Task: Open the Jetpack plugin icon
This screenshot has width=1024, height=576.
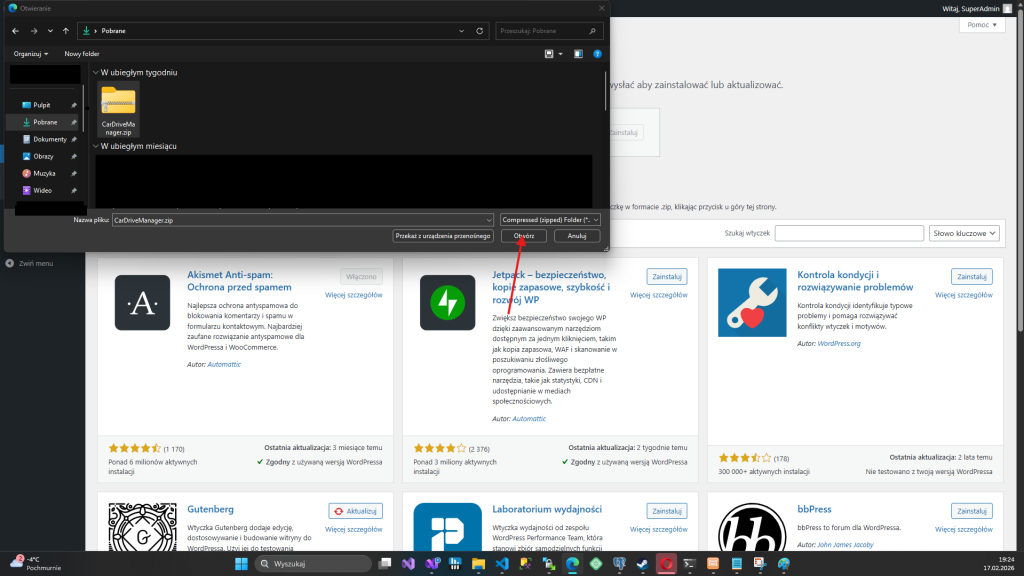Action: [x=440, y=302]
